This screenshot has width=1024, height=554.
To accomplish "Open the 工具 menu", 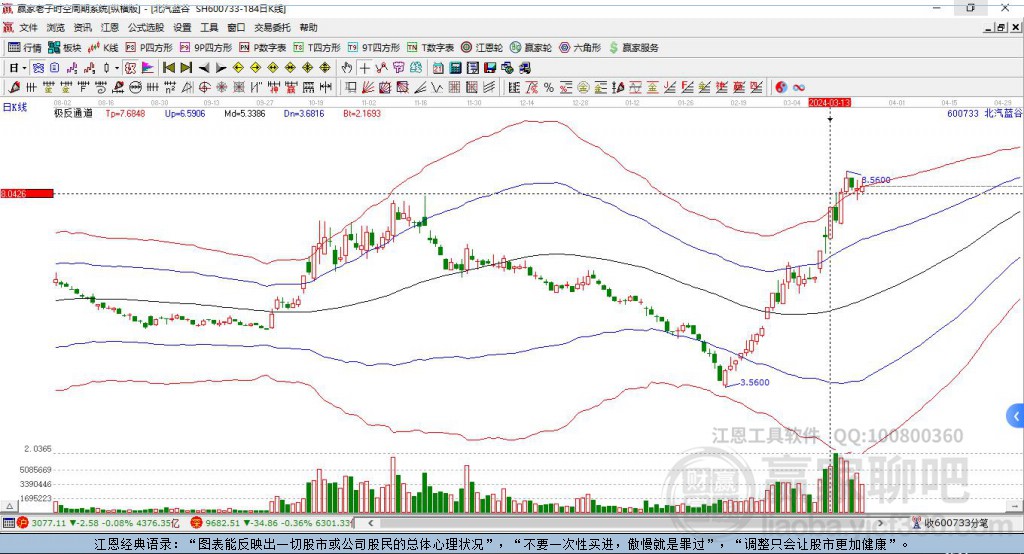I will tap(209, 27).
